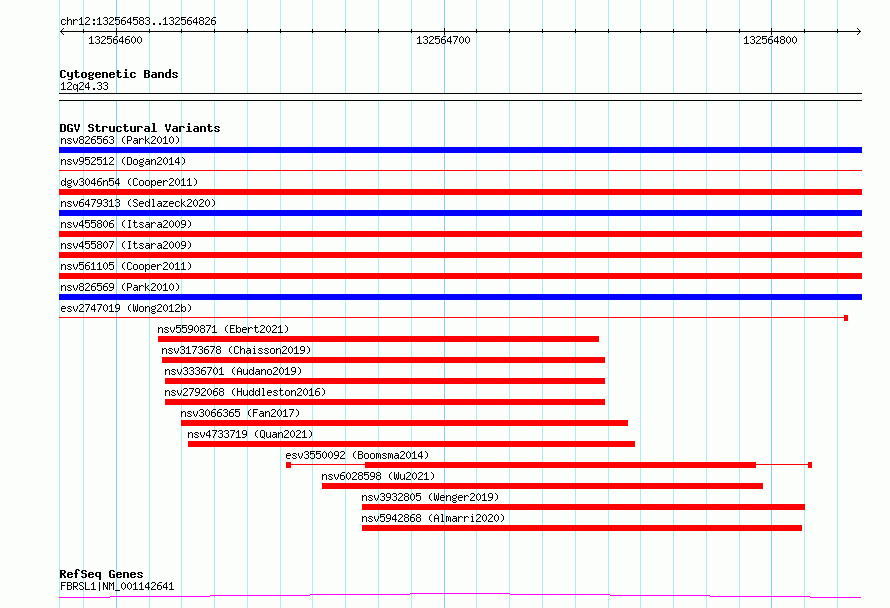Select red bar of nsv3173678
Screen dimensions: 890x608
tap(383, 360)
